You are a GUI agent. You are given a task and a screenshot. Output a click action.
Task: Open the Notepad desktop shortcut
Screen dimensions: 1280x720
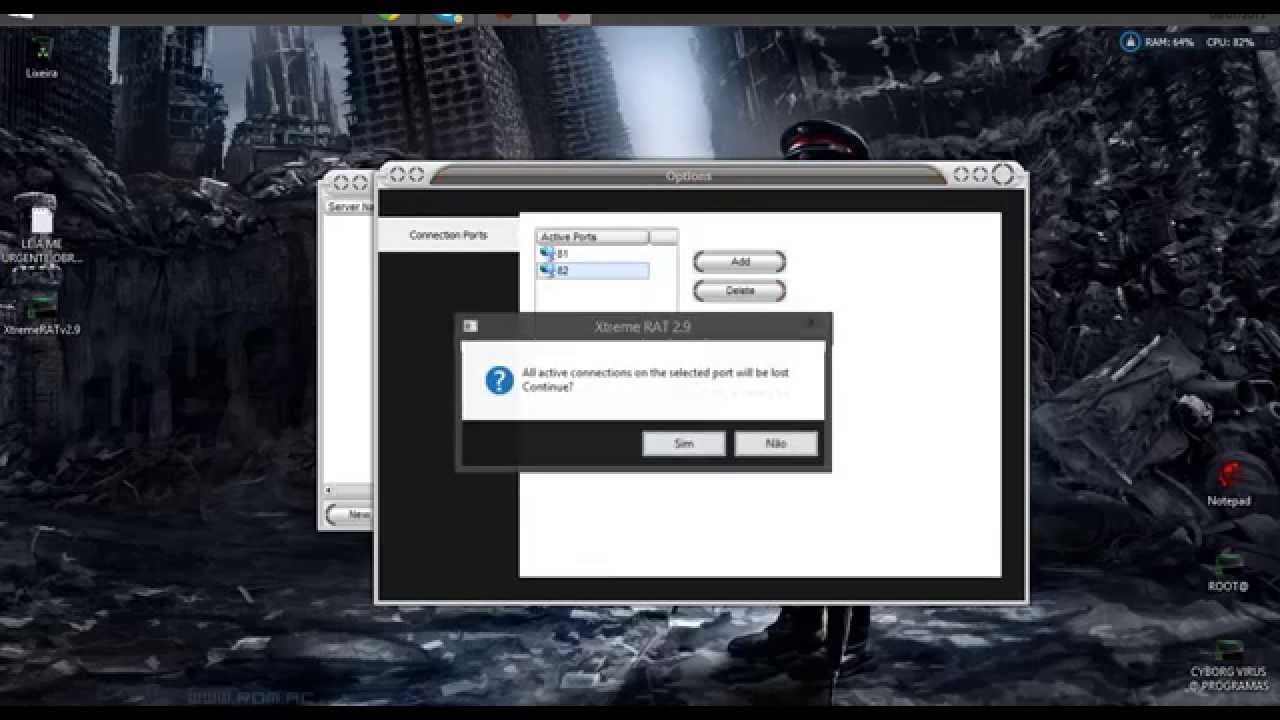click(1229, 483)
